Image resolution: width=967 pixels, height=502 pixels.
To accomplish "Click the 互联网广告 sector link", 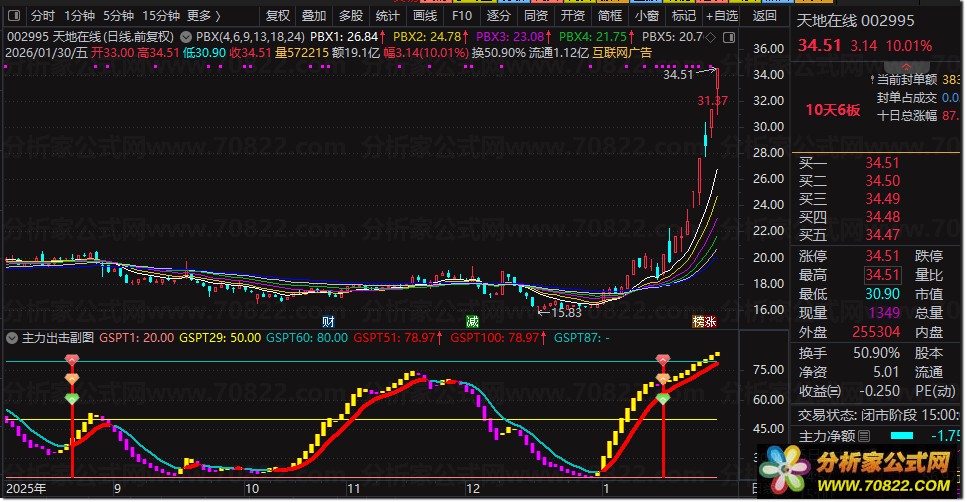I will [622, 52].
